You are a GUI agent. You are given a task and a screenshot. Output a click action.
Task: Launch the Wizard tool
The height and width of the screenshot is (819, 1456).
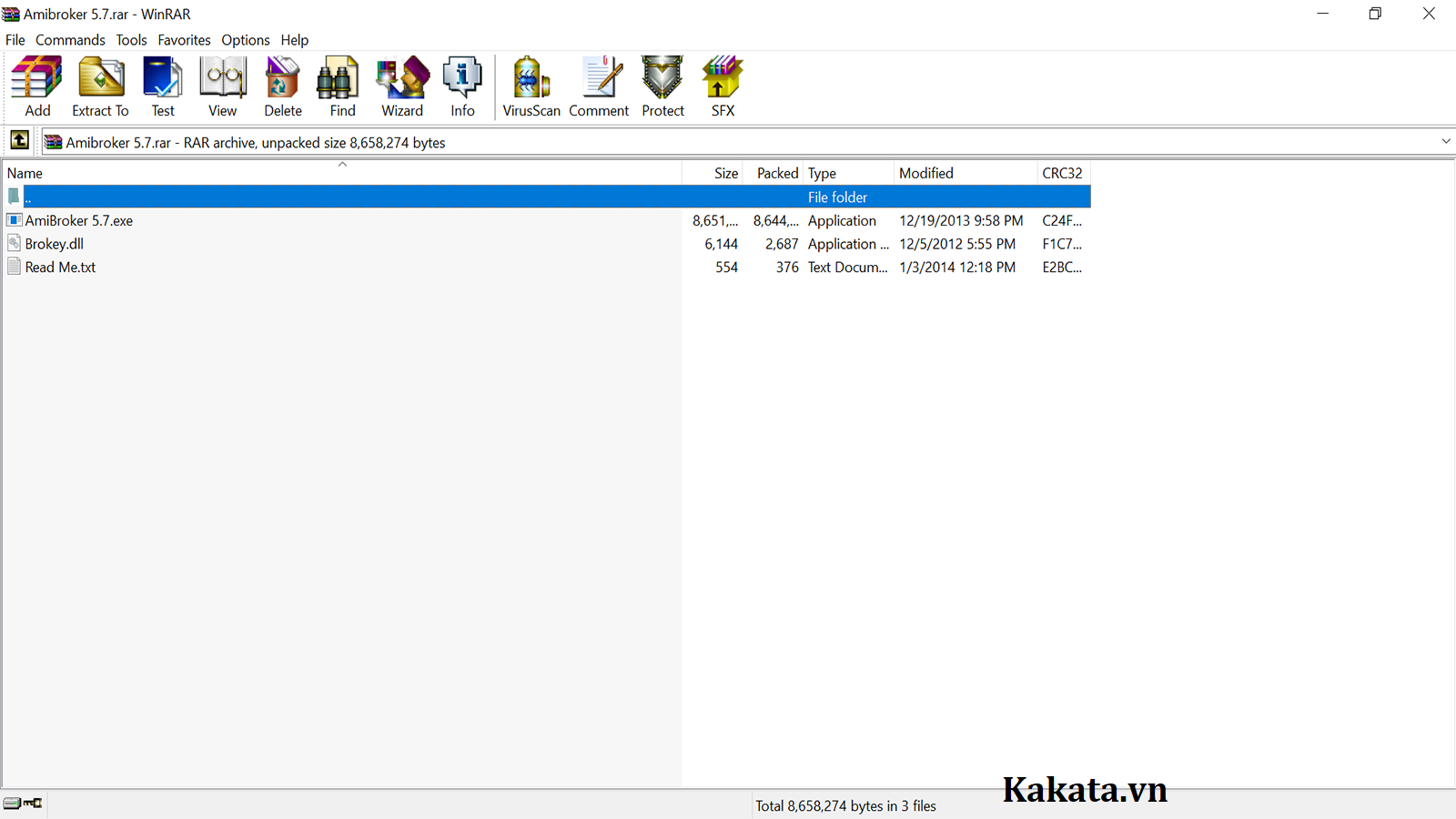(402, 78)
